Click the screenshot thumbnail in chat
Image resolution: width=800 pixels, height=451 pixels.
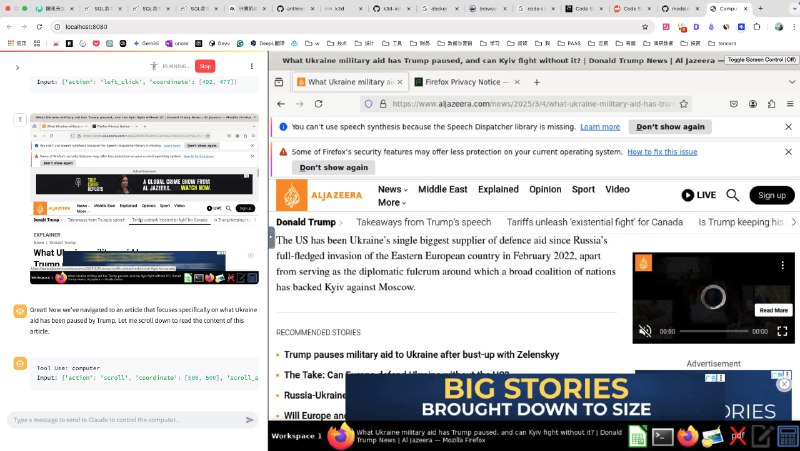click(x=144, y=198)
